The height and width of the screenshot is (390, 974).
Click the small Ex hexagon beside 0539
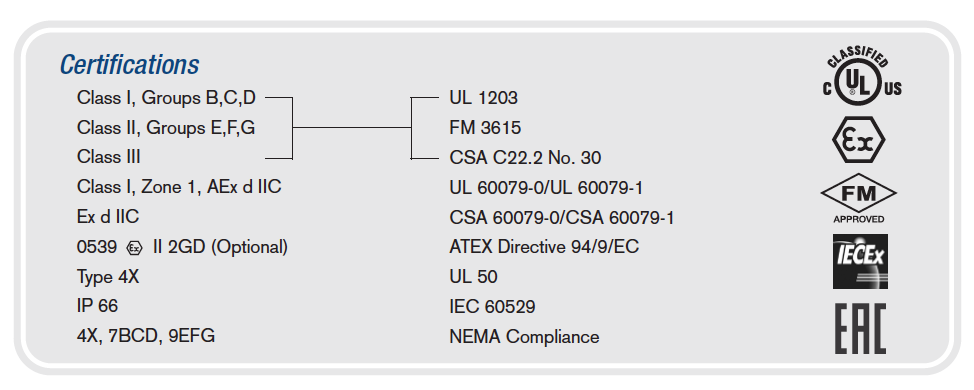(134, 248)
